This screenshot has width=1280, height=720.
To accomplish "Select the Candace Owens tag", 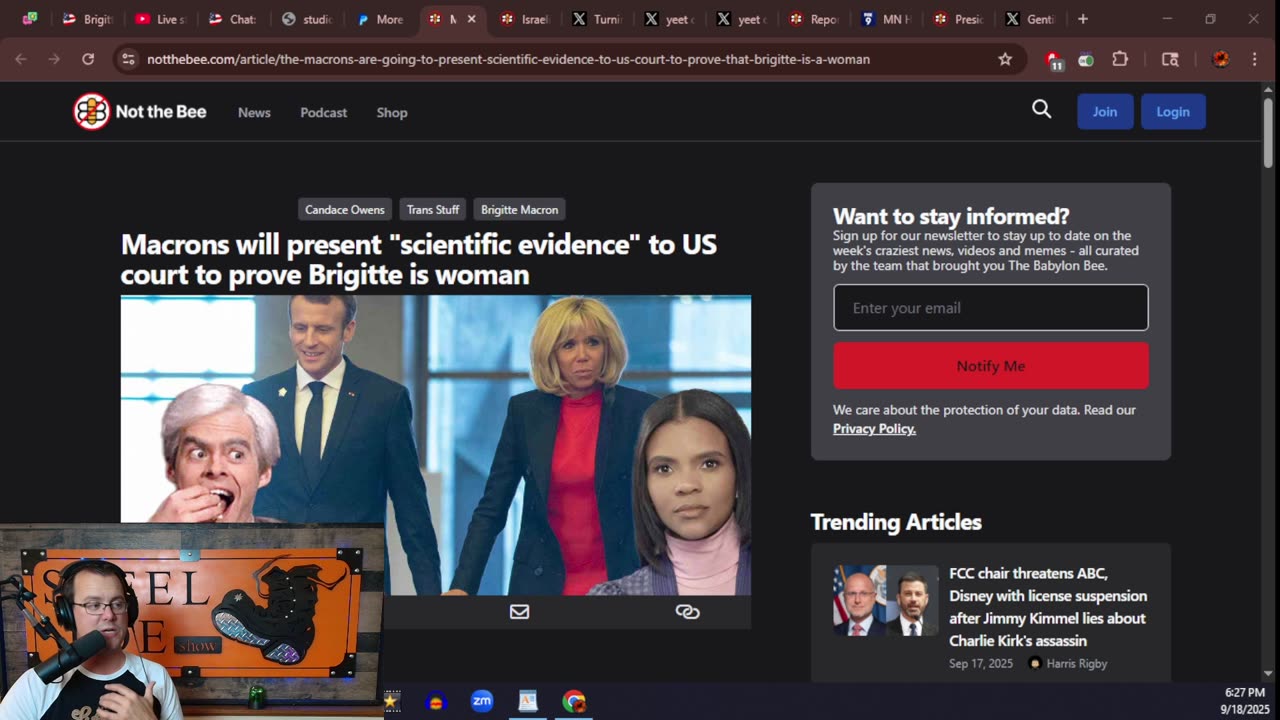I will coord(345,209).
